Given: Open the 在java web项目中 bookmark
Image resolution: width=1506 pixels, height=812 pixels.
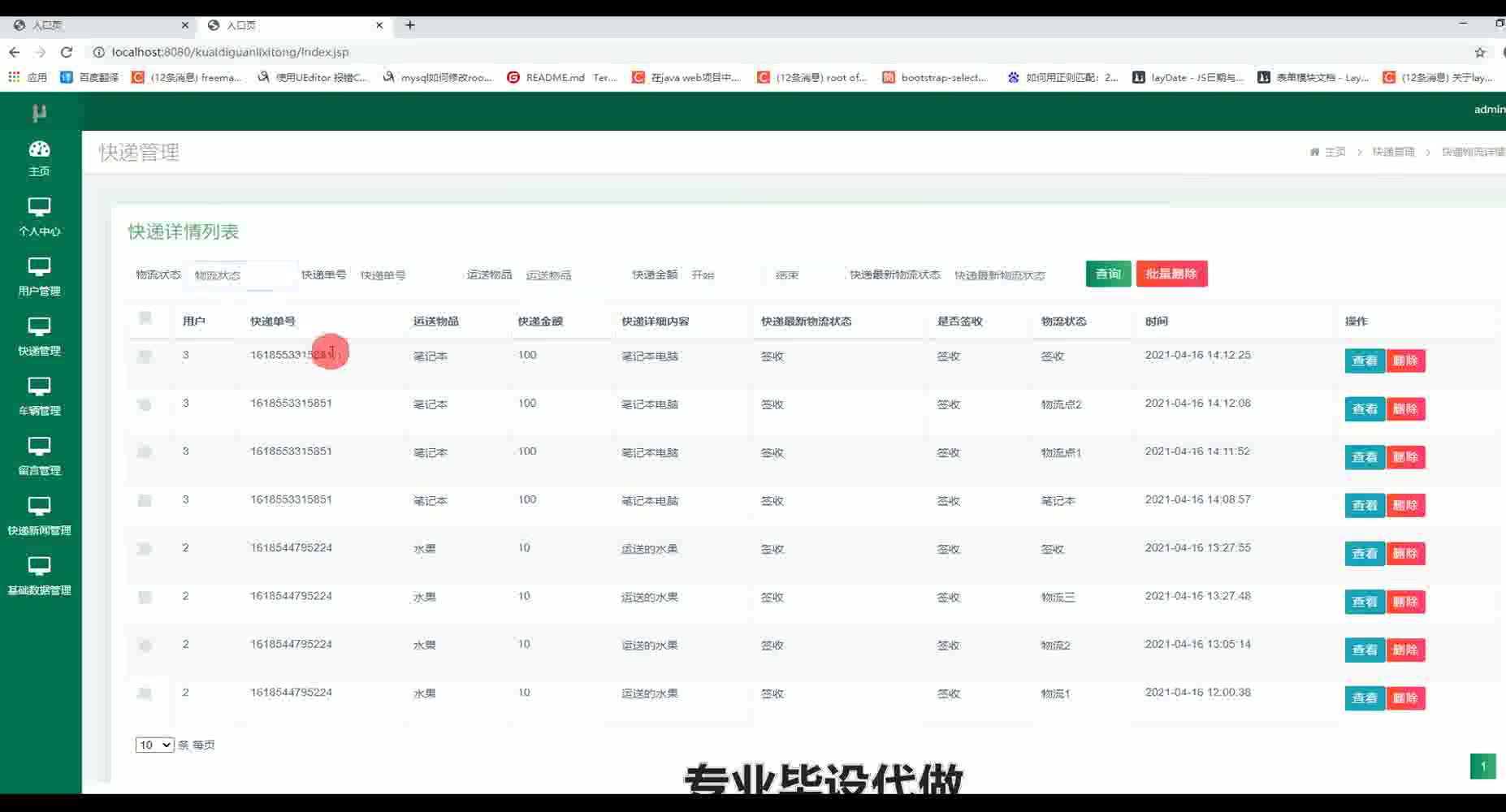Looking at the screenshot, I should (687, 77).
